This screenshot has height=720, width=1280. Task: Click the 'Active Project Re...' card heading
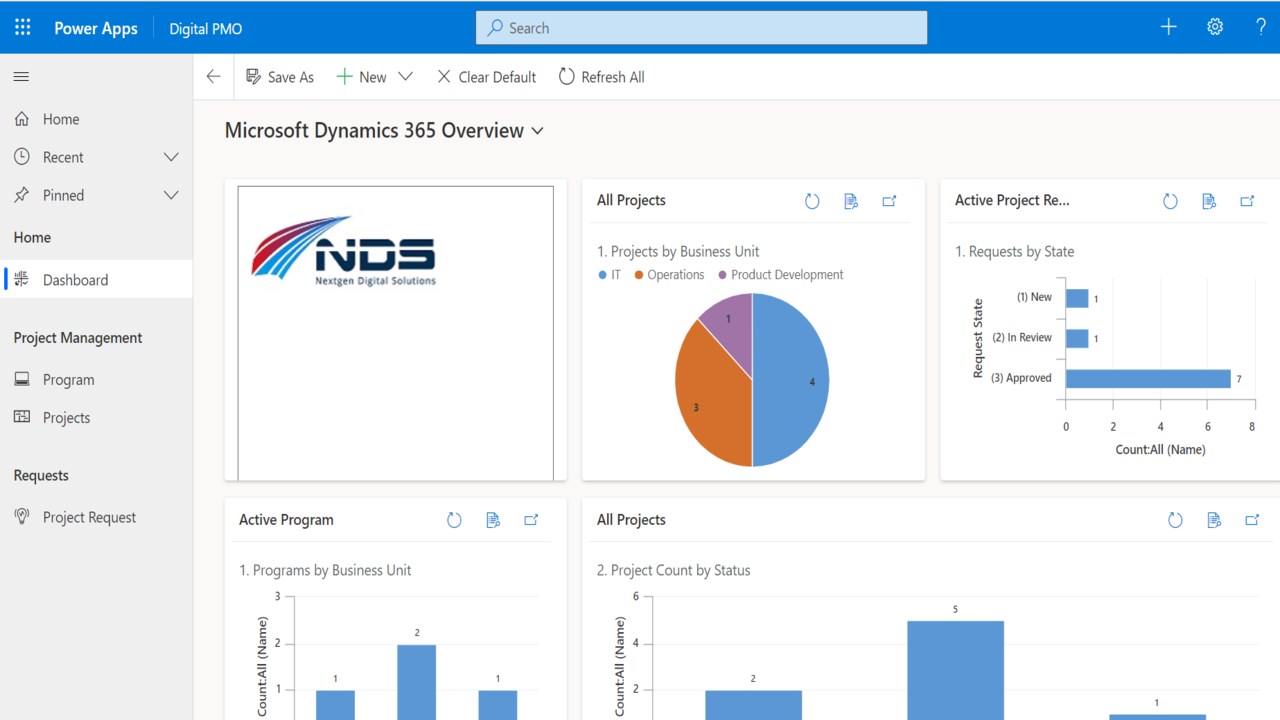tap(1012, 200)
